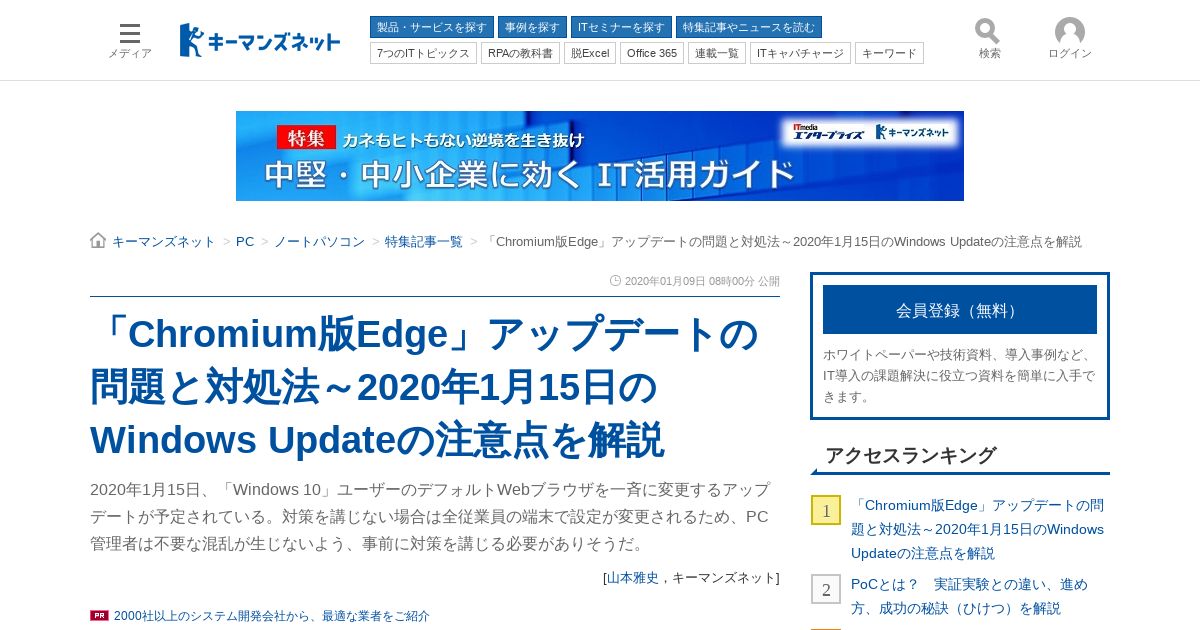
Task: Click the clock icon beside publish date
Action: 616,281
